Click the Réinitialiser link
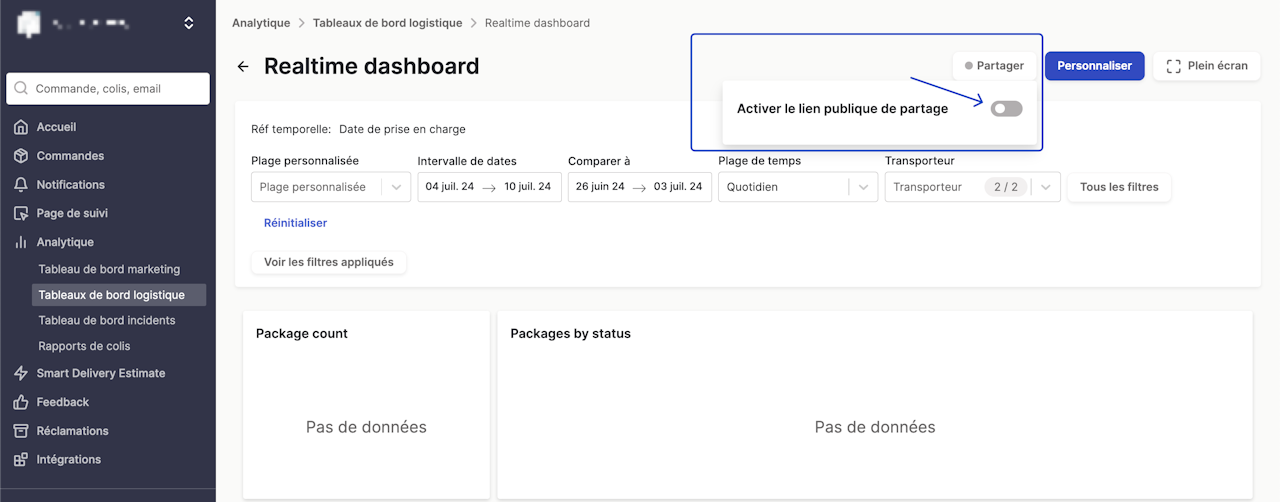Viewport: 1280px width, 502px height. [295, 223]
